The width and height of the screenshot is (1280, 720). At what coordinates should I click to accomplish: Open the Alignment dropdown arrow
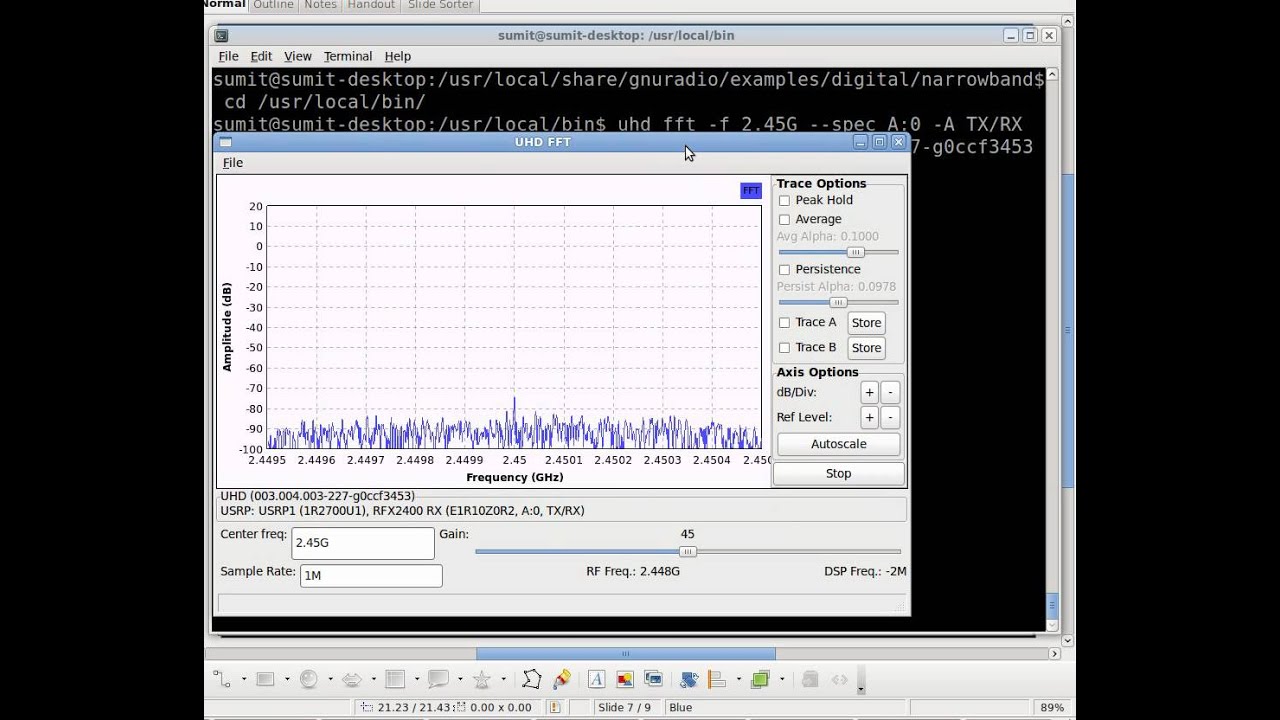(x=738, y=680)
